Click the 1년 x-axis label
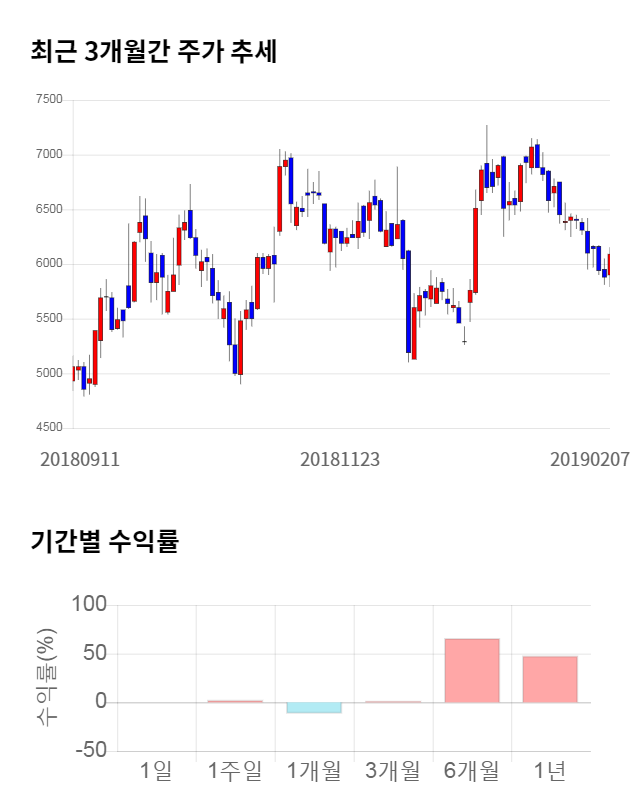The height and width of the screenshot is (810, 640). click(549, 771)
